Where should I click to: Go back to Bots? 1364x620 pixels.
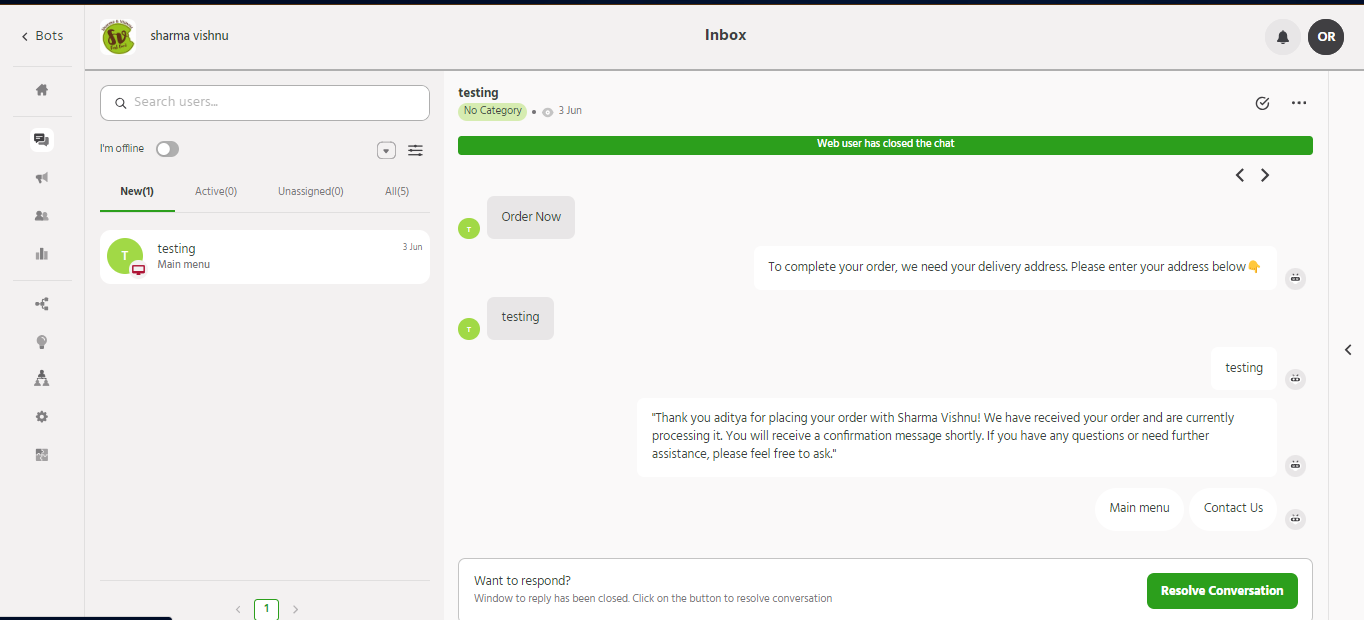point(42,36)
